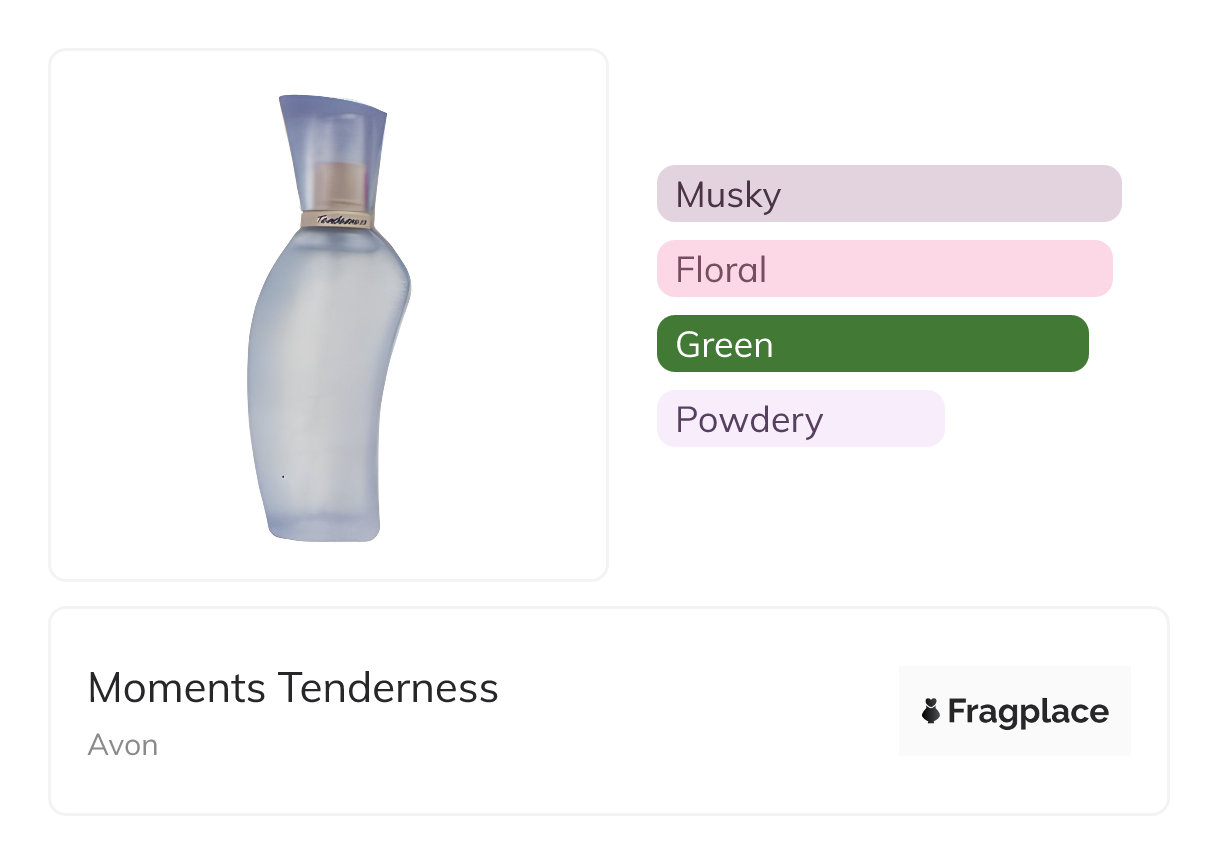This screenshot has height=864, width=1218.
Task: Click the beige Tenderness band on bottle neck
Action: (x=336, y=218)
